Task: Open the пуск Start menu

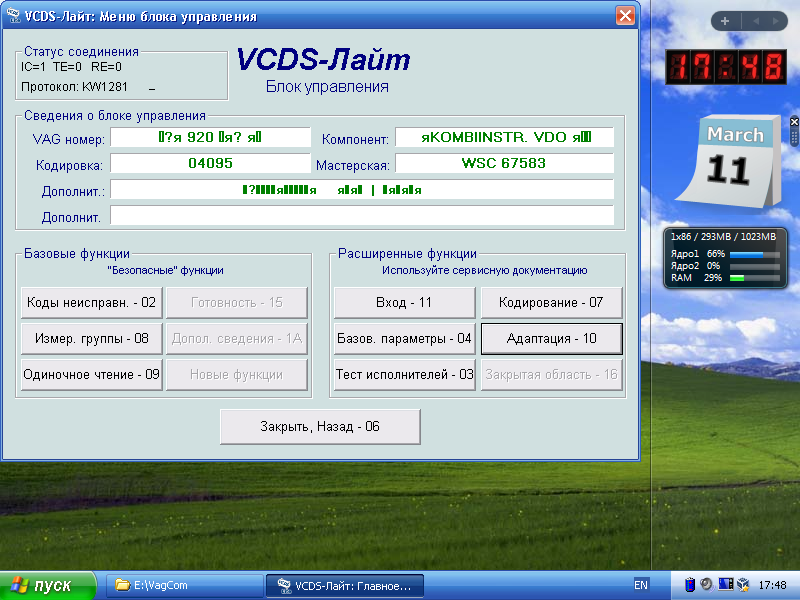Action: (x=47, y=585)
